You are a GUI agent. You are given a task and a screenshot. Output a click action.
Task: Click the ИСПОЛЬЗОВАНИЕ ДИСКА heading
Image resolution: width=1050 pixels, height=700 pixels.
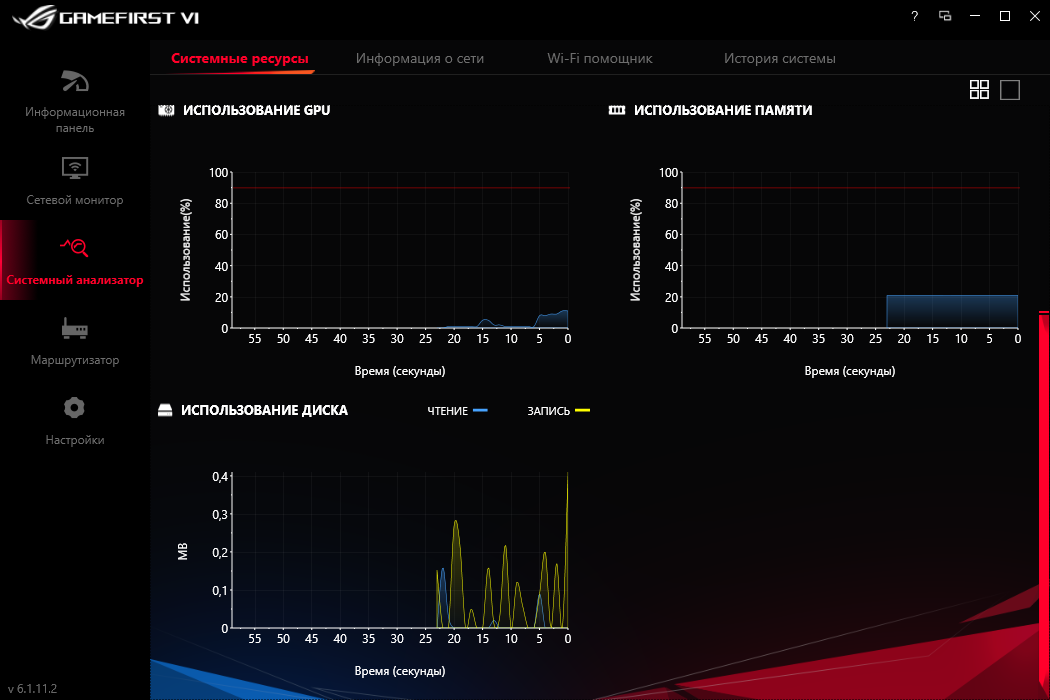click(265, 411)
